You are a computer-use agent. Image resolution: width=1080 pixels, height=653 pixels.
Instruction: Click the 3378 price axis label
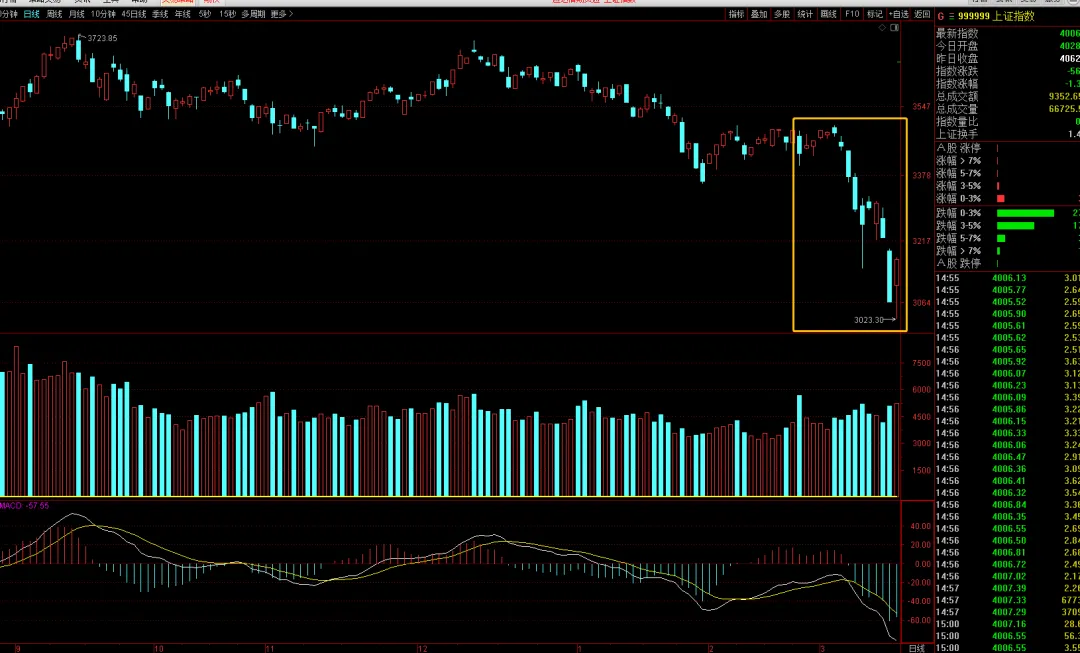tap(922, 176)
